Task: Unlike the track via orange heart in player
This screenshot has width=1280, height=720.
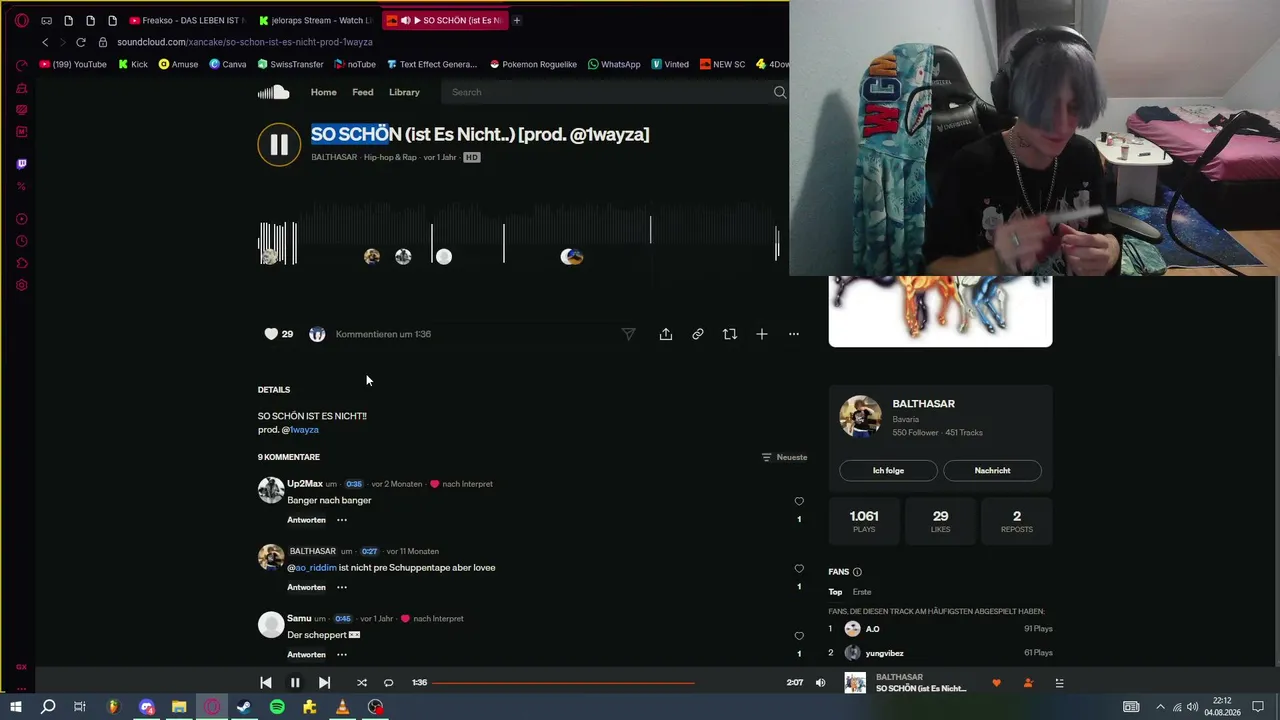Action: click(996, 683)
